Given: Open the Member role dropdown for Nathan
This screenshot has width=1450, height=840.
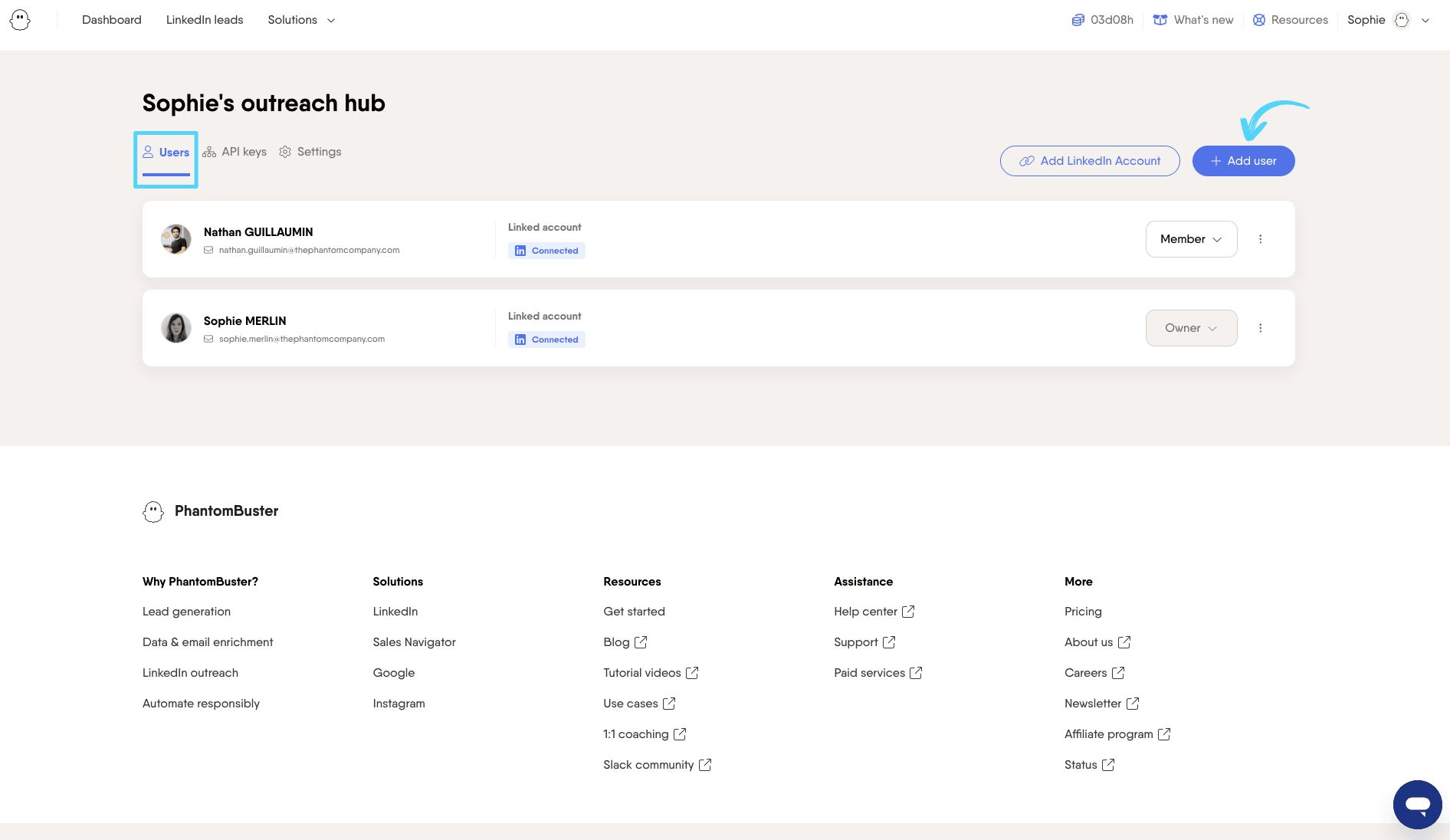Looking at the screenshot, I should point(1191,239).
